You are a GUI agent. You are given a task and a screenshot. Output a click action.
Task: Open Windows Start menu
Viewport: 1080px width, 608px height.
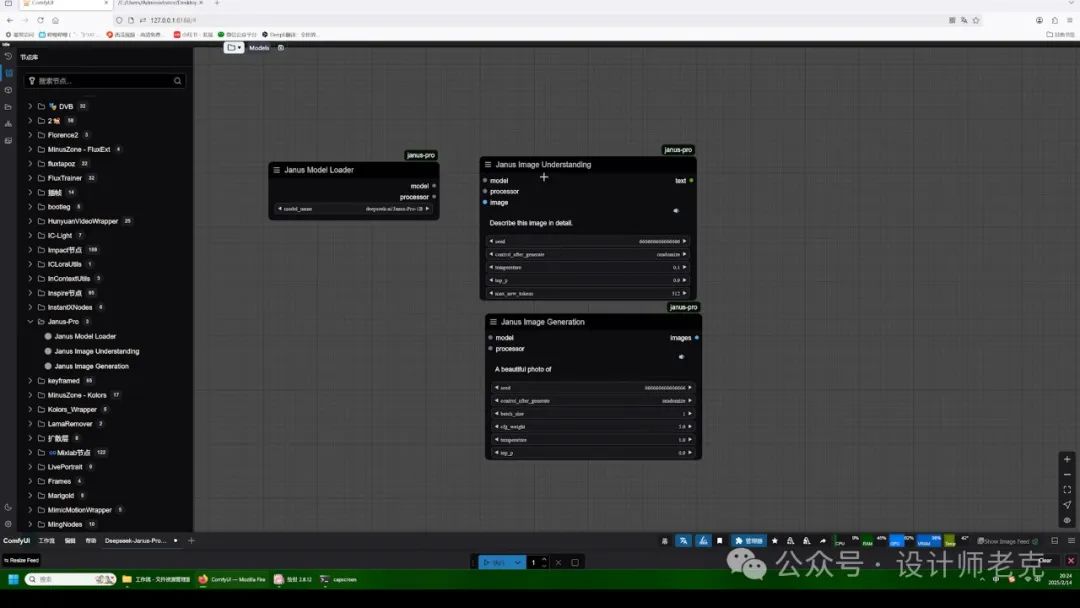point(13,579)
